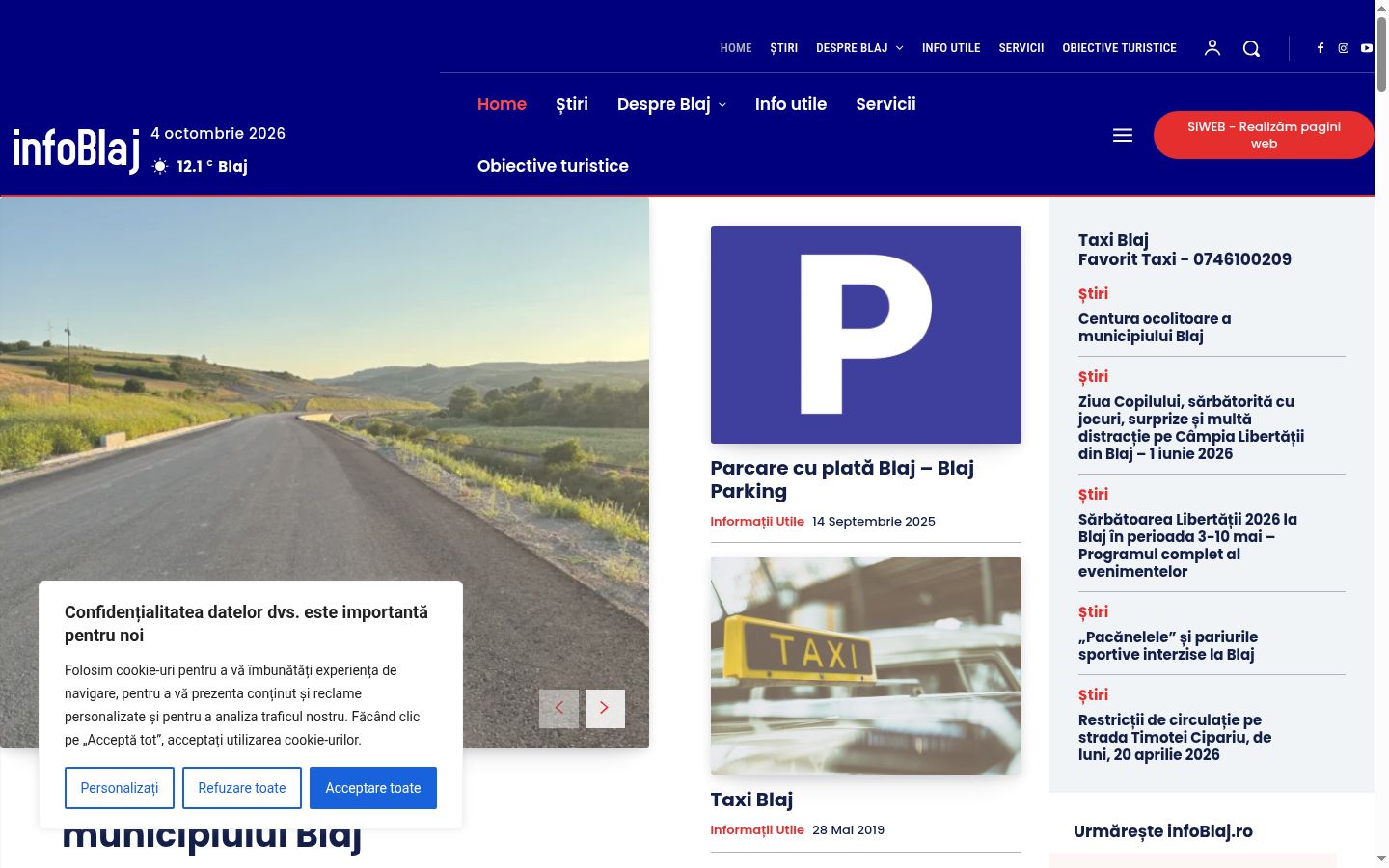Open the search magnifier icon
The image size is (1389, 868).
(1251, 48)
